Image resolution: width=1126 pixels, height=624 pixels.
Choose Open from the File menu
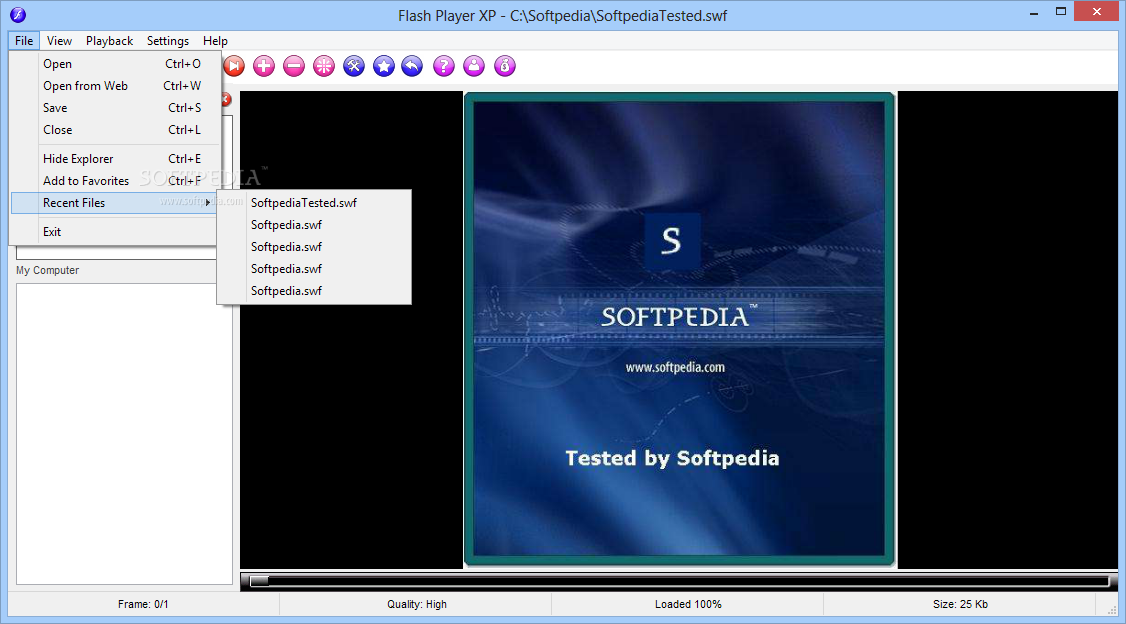click(115, 64)
